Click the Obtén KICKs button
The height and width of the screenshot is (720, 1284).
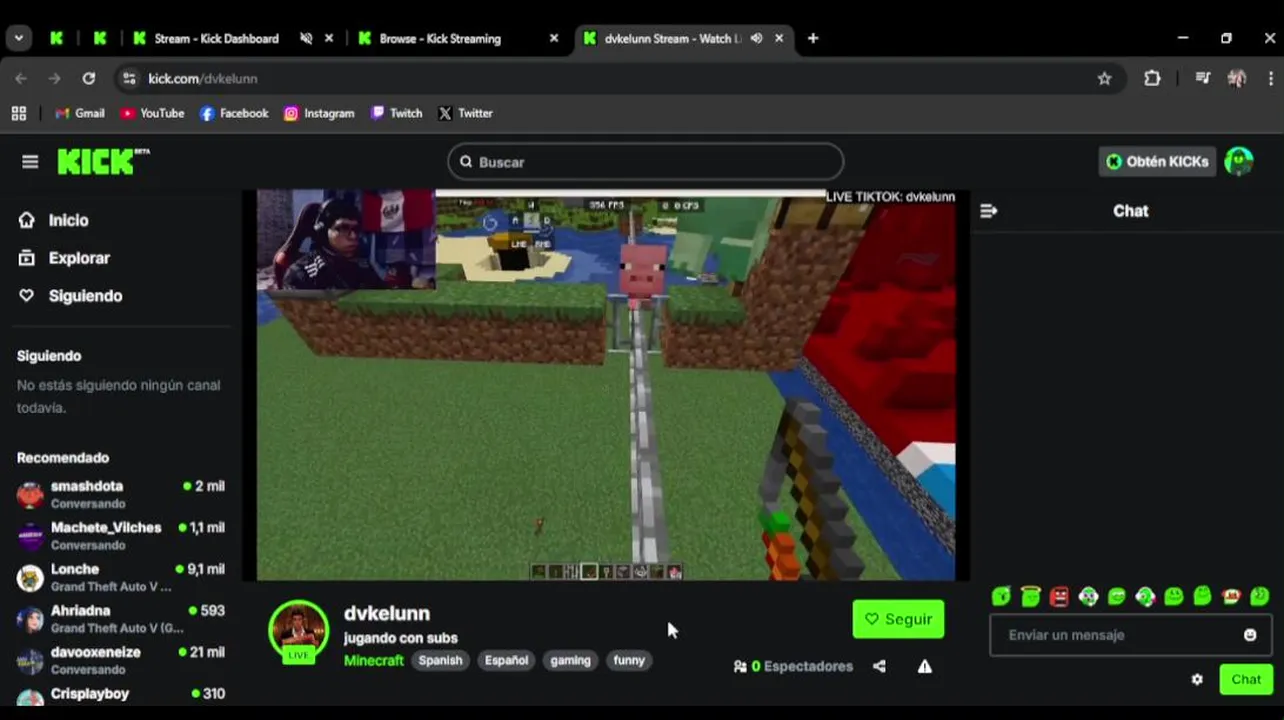point(1157,162)
